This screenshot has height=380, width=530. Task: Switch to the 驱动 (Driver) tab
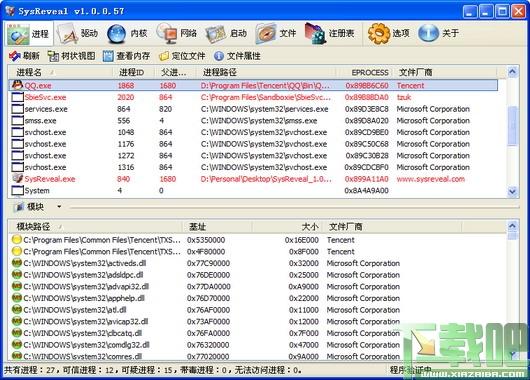point(78,33)
